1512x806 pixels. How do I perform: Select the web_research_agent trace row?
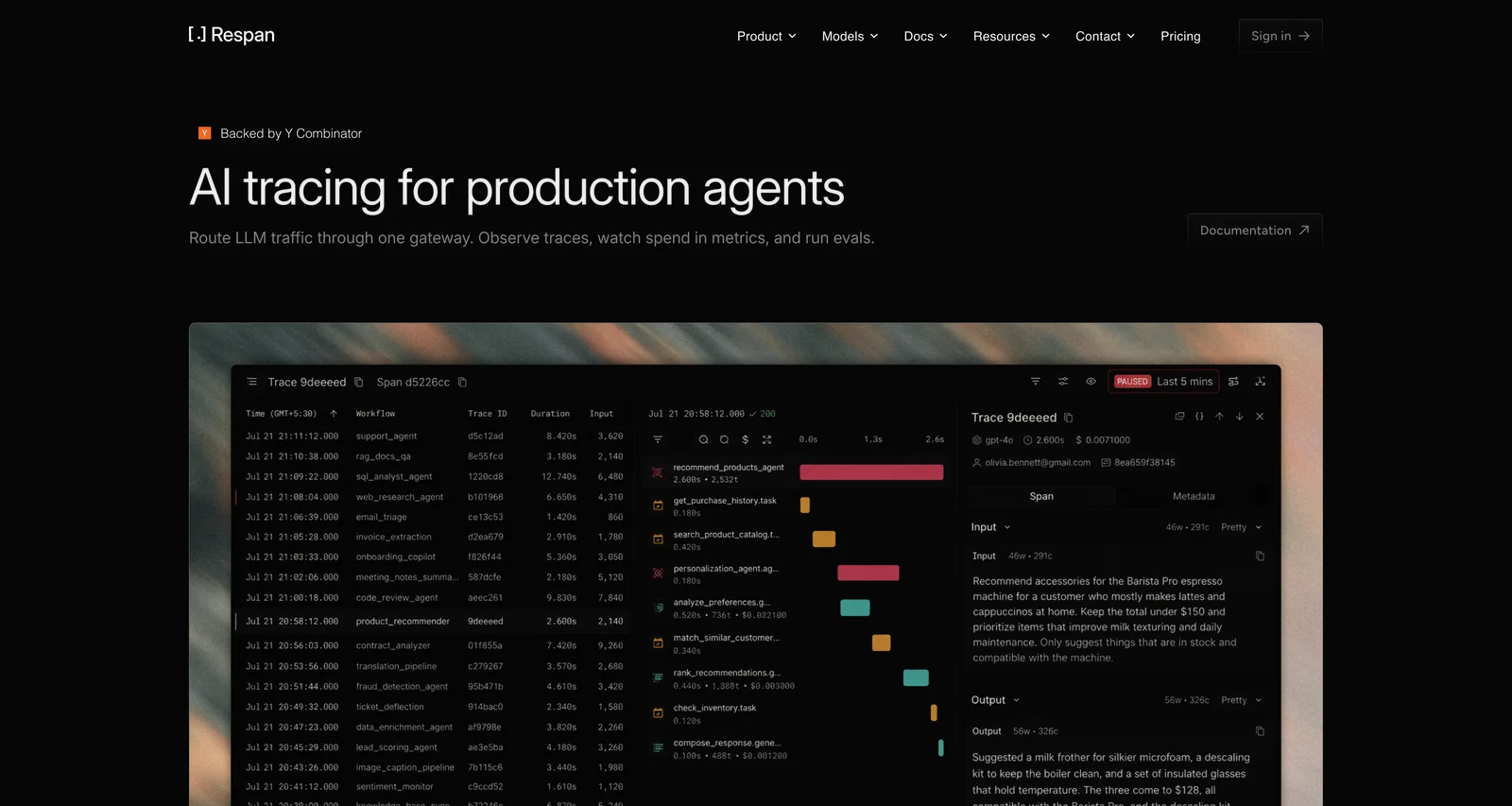point(435,497)
